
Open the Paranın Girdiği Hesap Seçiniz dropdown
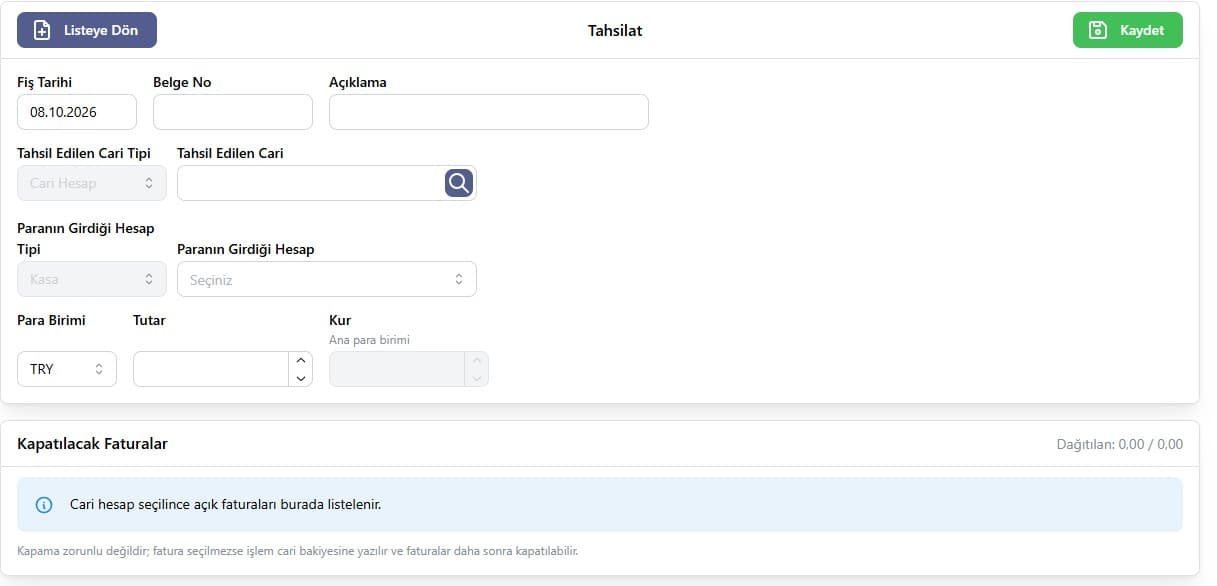pyautogui.click(x=327, y=279)
